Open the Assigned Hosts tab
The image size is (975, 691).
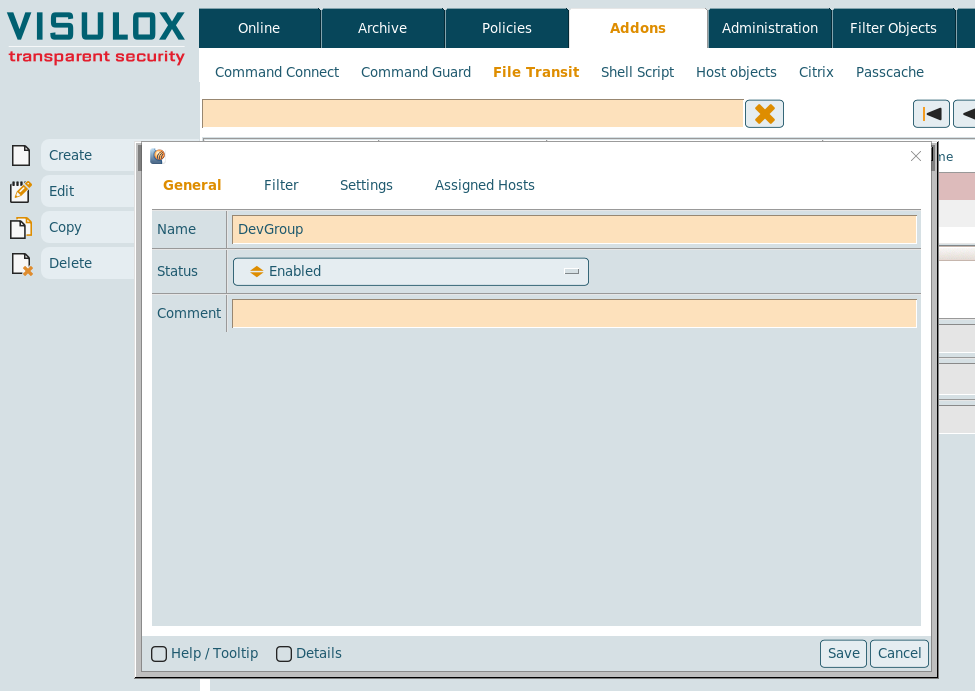484,185
